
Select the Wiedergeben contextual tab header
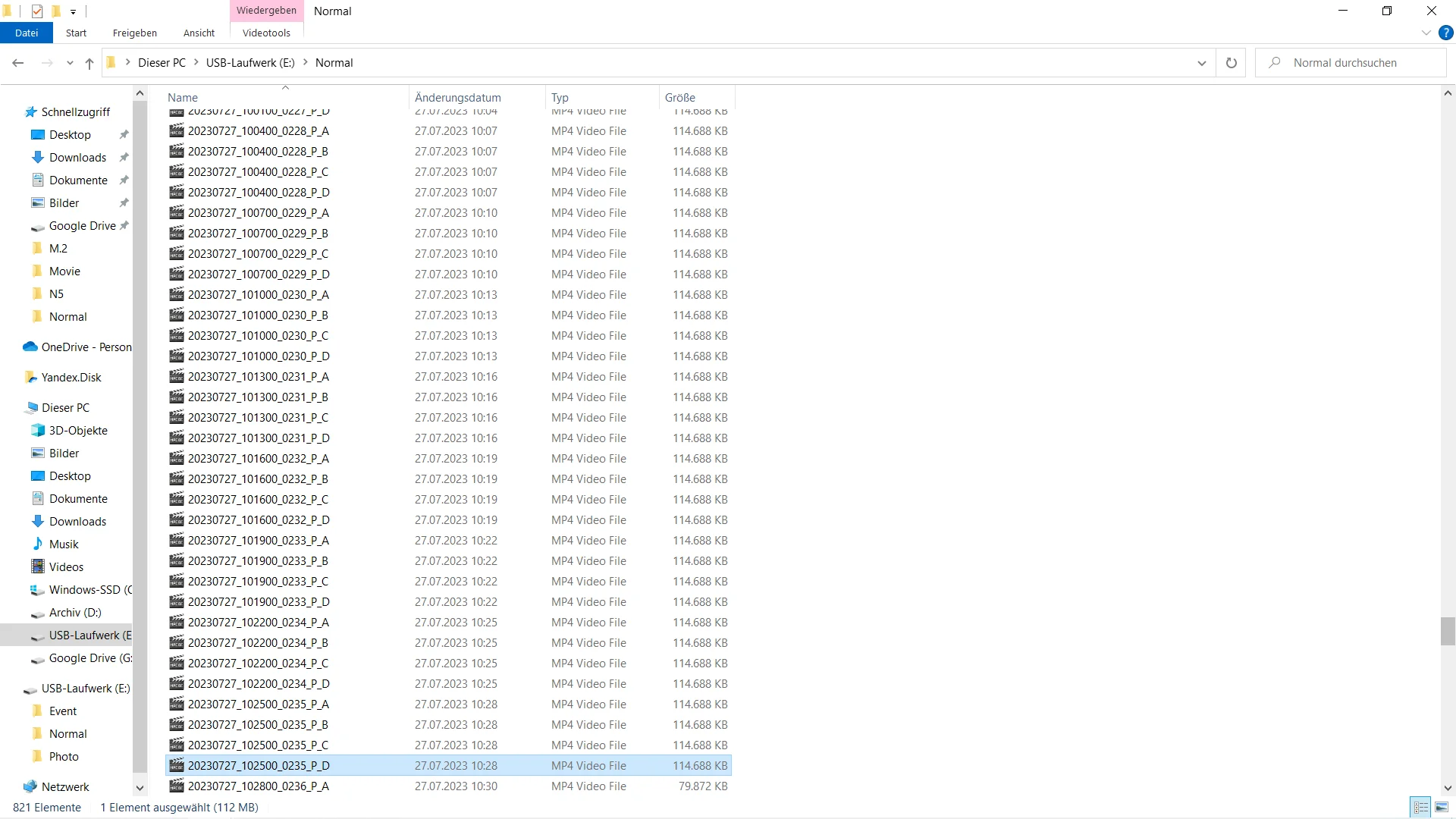(x=266, y=11)
